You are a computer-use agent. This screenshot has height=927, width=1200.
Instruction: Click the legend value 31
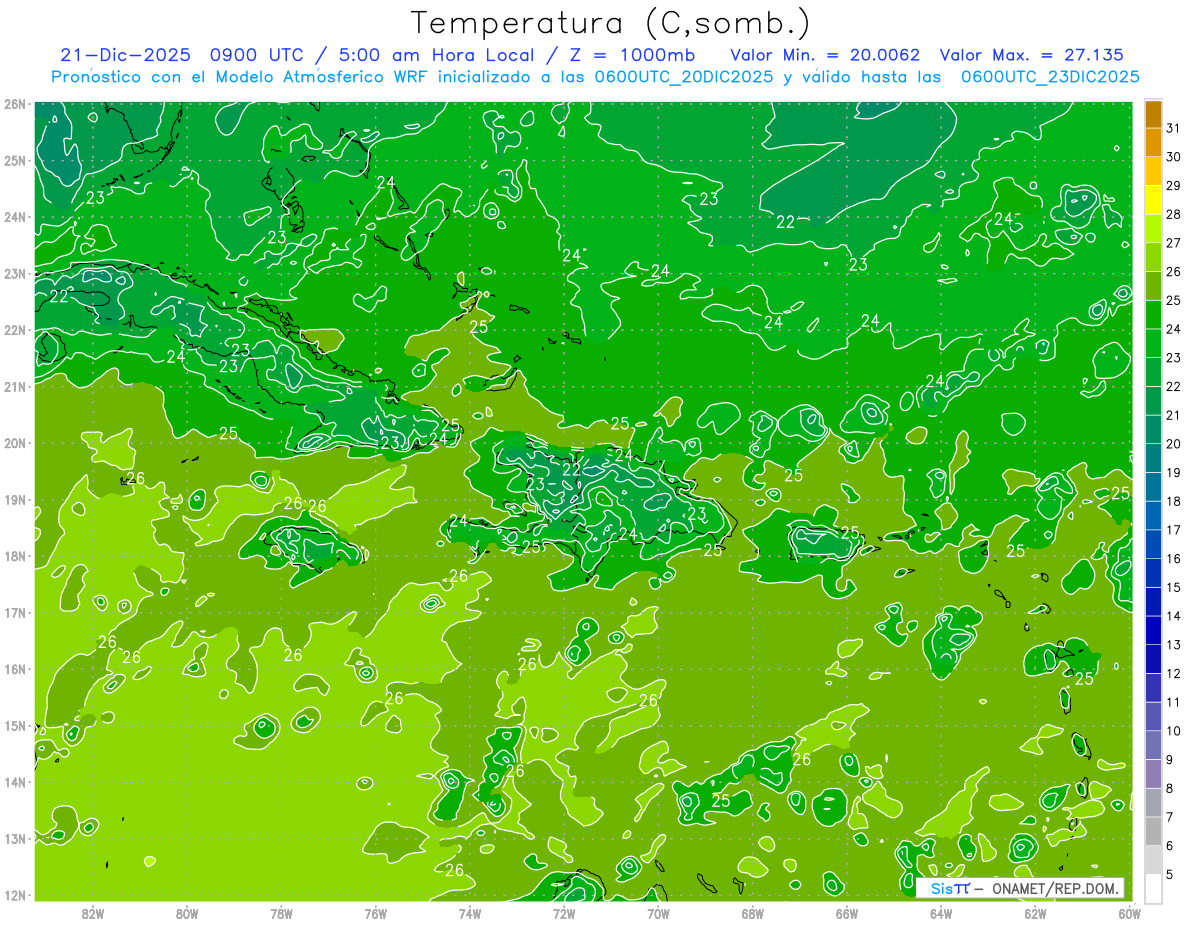(x=1174, y=128)
